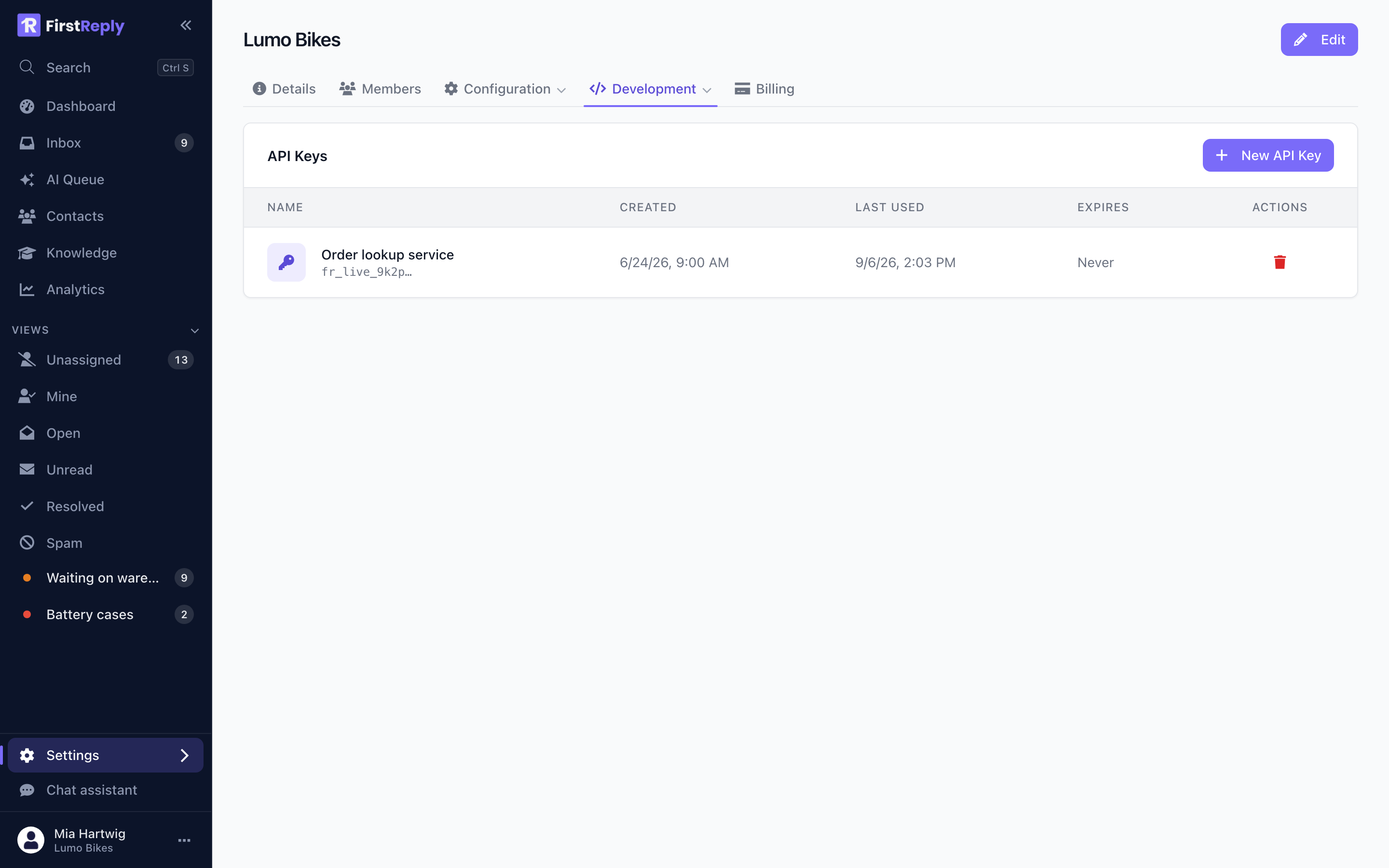Open Knowledge graduation cap icon
1389x868 pixels.
point(27,253)
